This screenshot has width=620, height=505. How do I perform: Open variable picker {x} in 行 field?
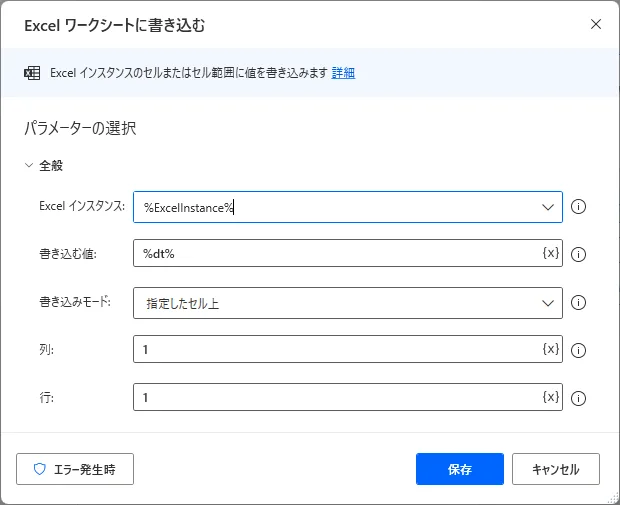point(550,397)
